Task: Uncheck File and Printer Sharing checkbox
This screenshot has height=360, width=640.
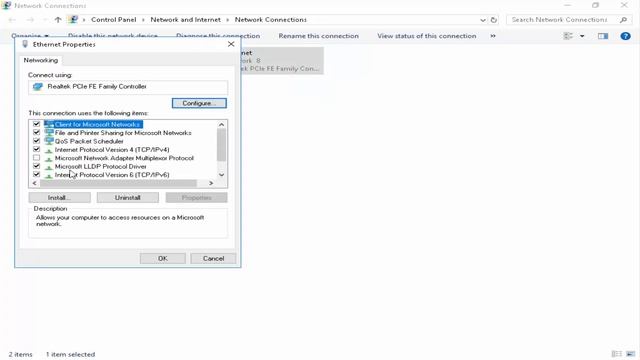Action: (x=36, y=133)
